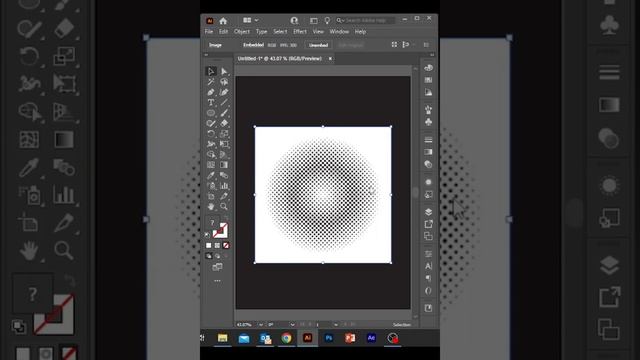The width and height of the screenshot is (640, 360).
Task: Set paint mode to Gradient
Action: pos(217,246)
